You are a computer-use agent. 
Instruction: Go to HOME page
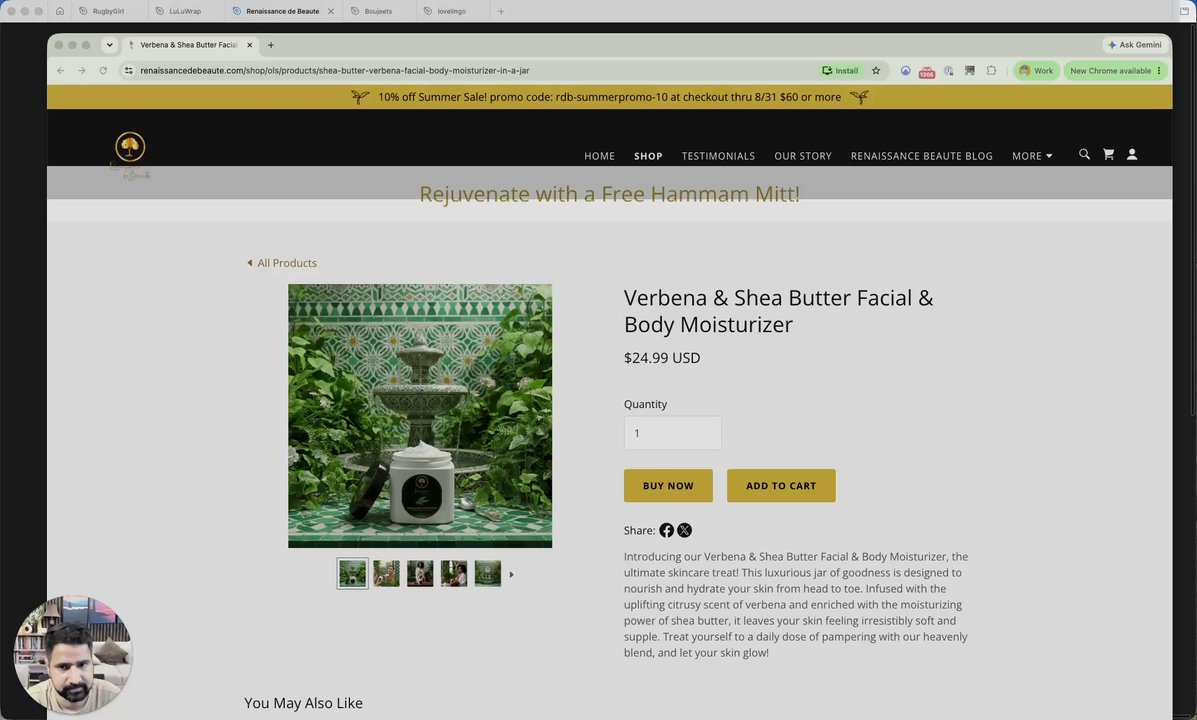pos(599,156)
